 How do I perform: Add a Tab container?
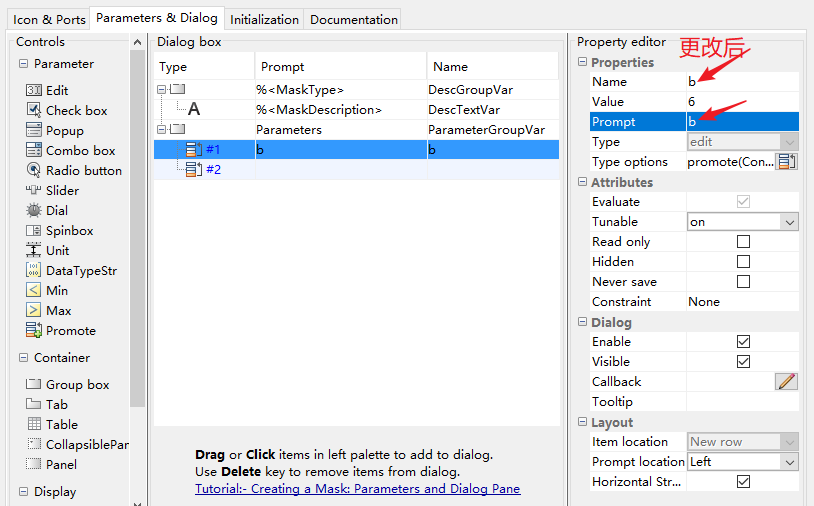click(47, 404)
